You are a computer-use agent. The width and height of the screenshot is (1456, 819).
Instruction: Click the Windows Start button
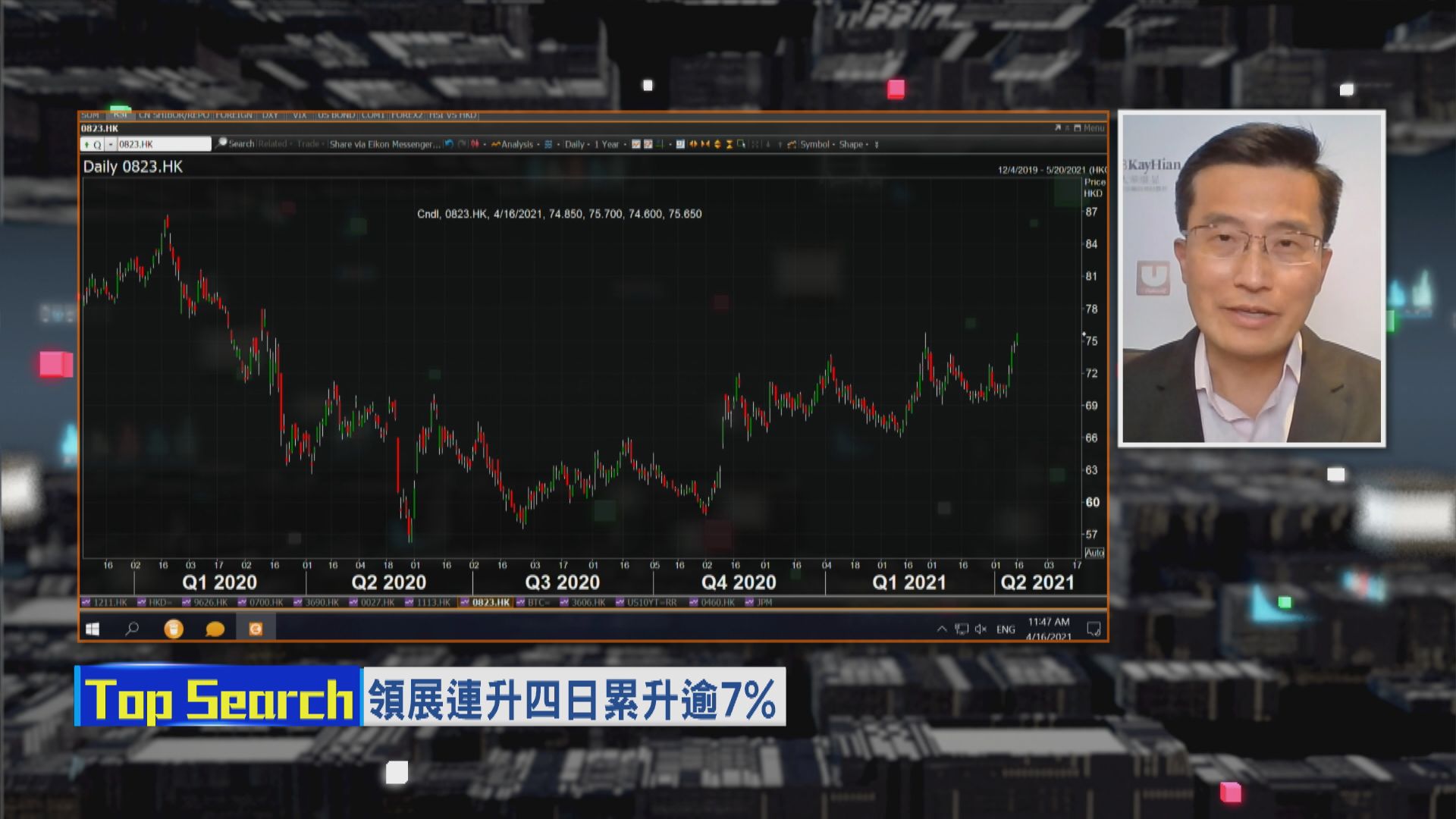(93, 629)
